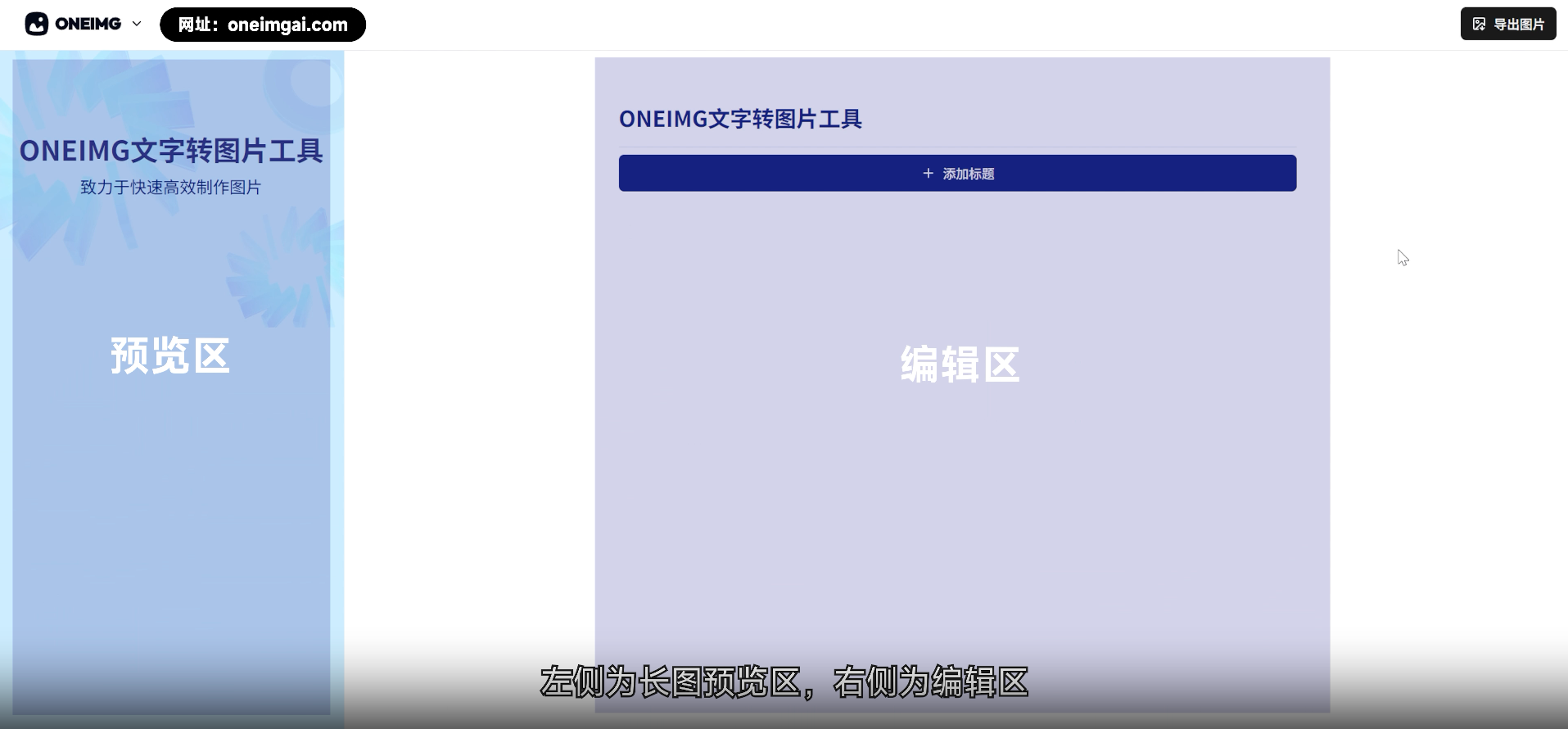Click the ONEIMG brand name text
The height and width of the screenshot is (729, 1568).
[x=88, y=24]
